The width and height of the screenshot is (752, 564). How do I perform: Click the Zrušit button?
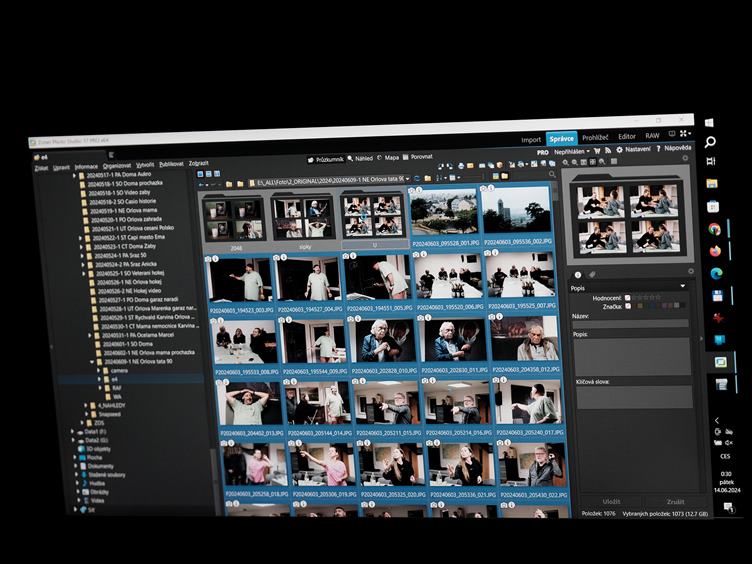pos(675,502)
